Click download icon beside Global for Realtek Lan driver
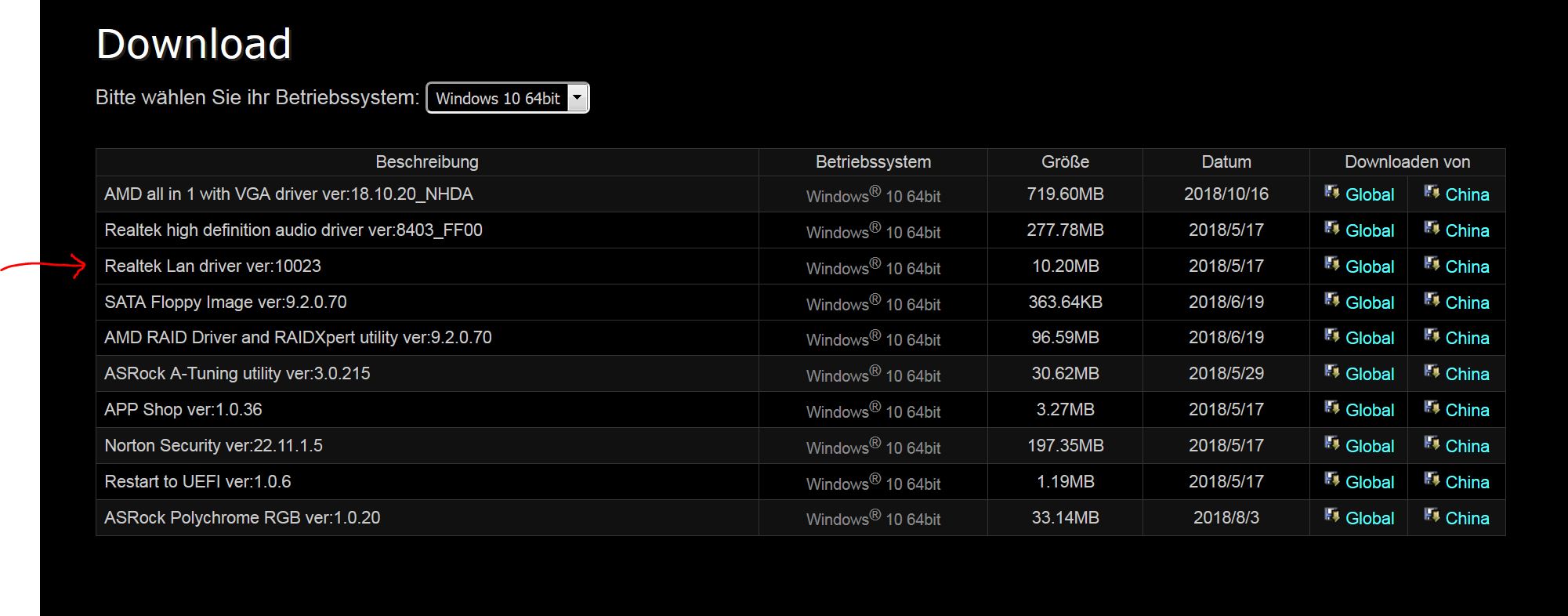Image resolution: width=1568 pixels, height=616 pixels. click(1332, 264)
